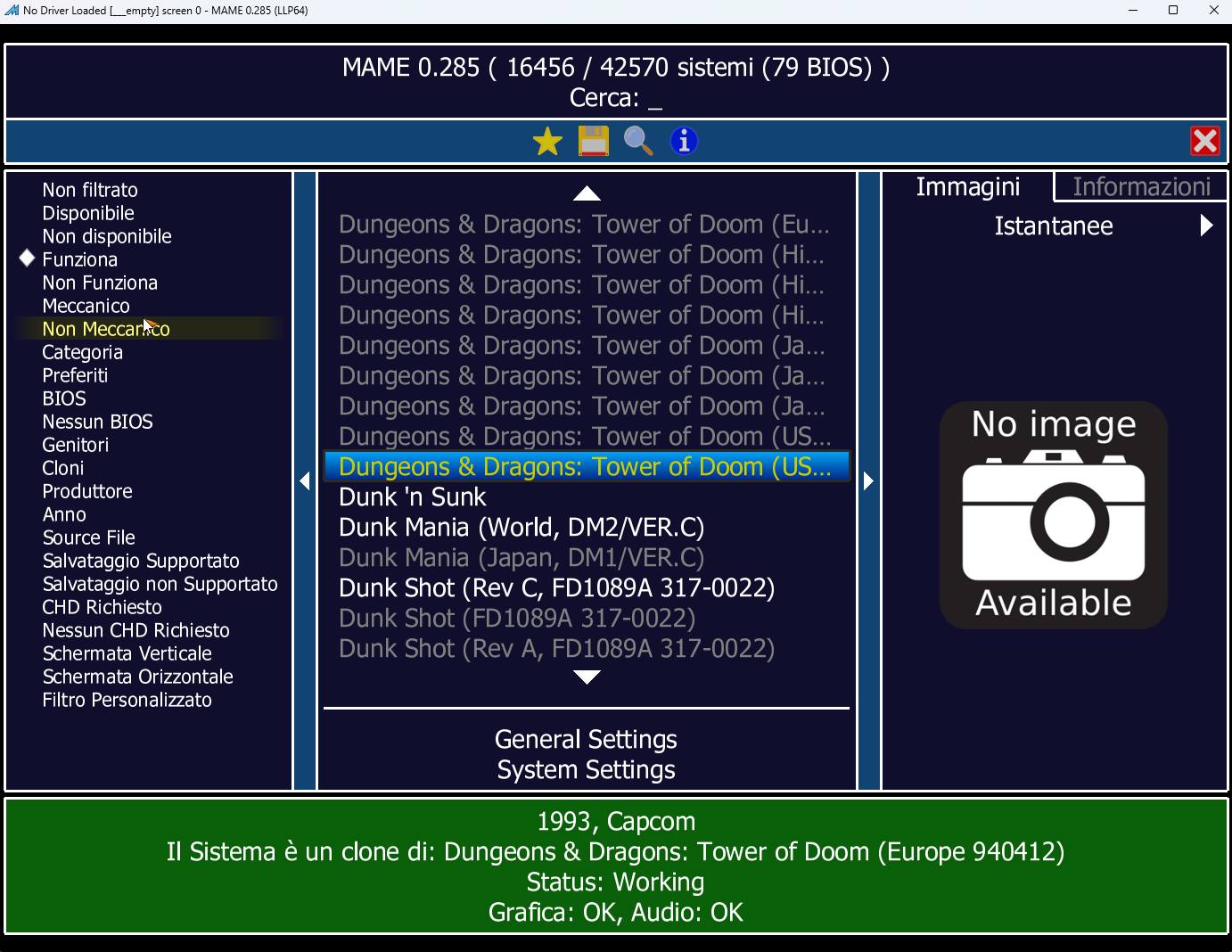Image resolution: width=1232 pixels, height=952 pixels.
Task: Select the Non Funziona filter
Action: 100,283
